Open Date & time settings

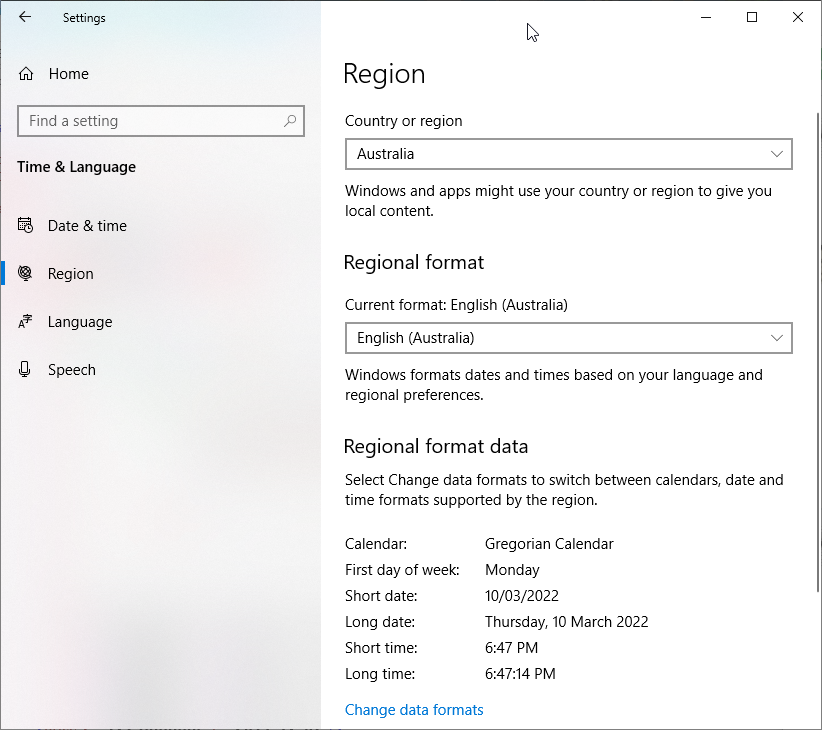160,225
